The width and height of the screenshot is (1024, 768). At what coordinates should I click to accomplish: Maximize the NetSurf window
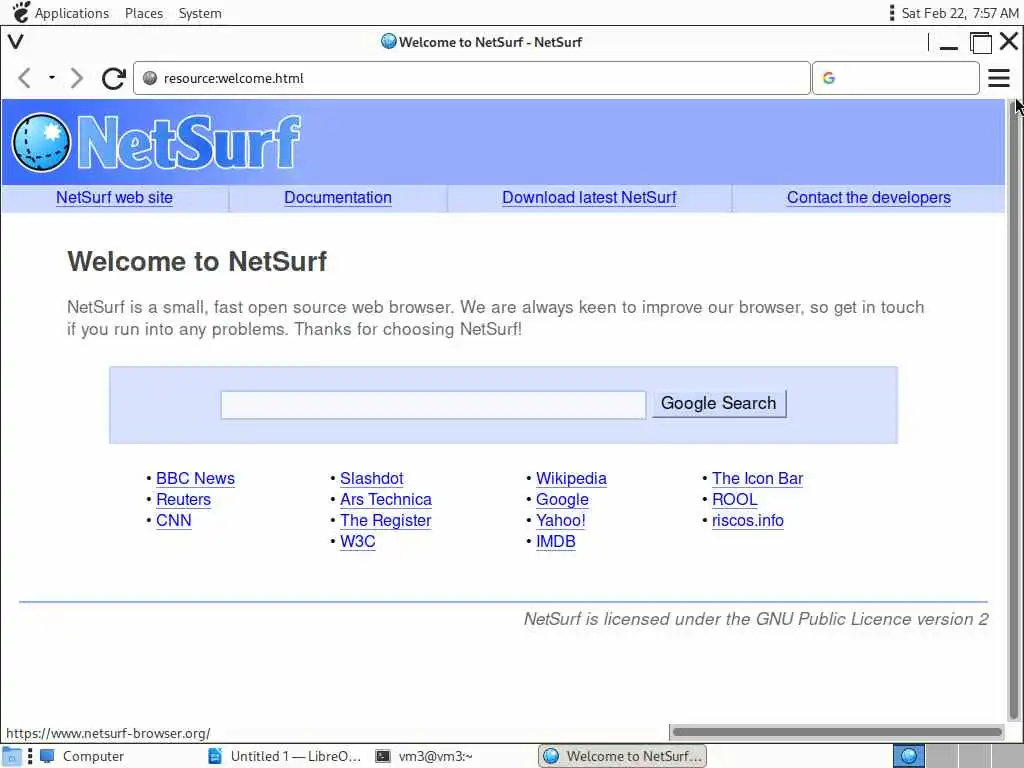[x=980, y=42]
